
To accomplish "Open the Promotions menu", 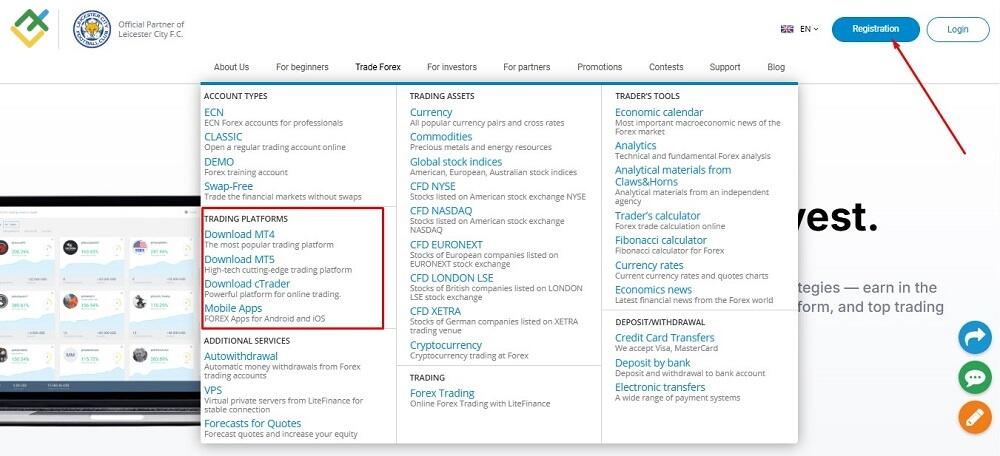I will [599, 67].
